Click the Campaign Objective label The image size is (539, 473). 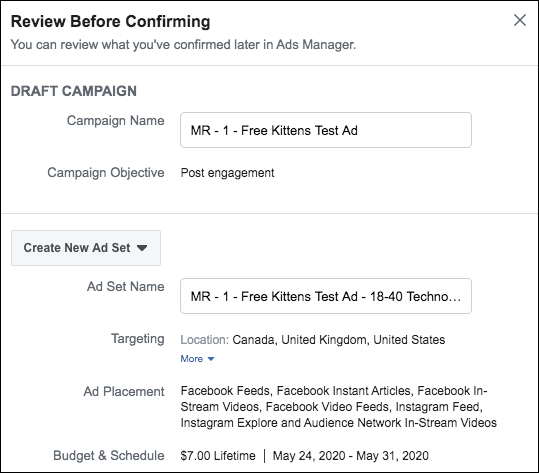coord(106,173)
